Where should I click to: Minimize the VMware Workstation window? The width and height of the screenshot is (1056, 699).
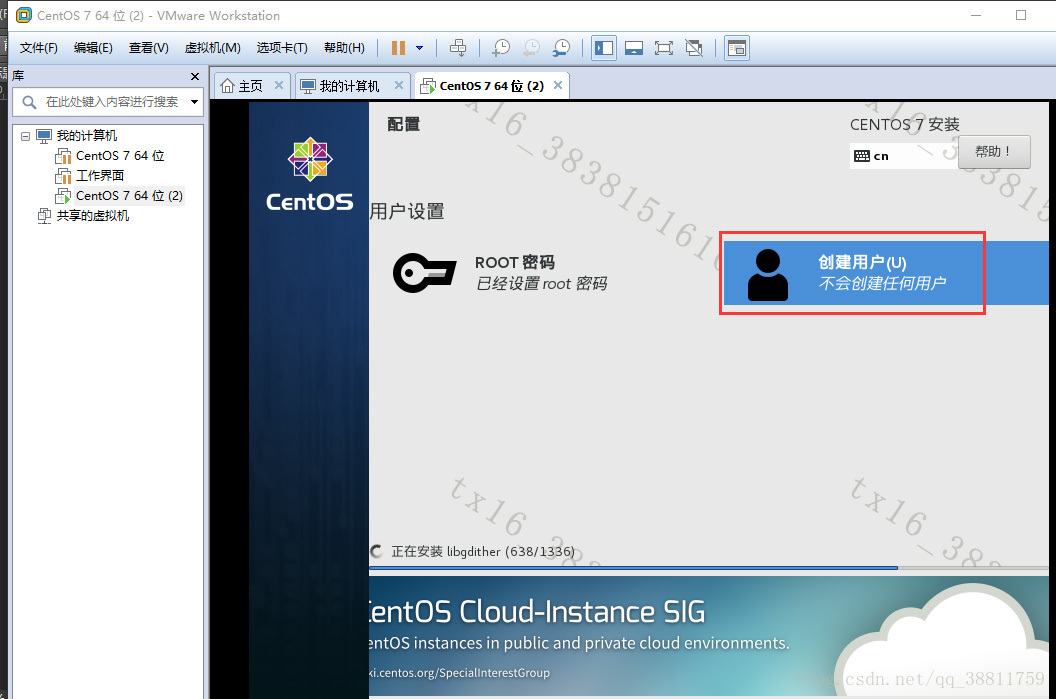pos(976,15)
